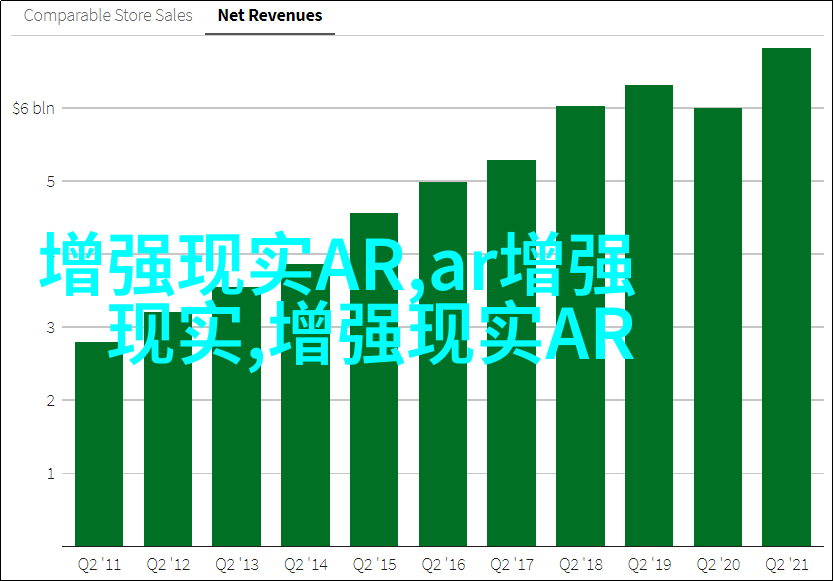Click the $6 bln axis label

[34, 109]
